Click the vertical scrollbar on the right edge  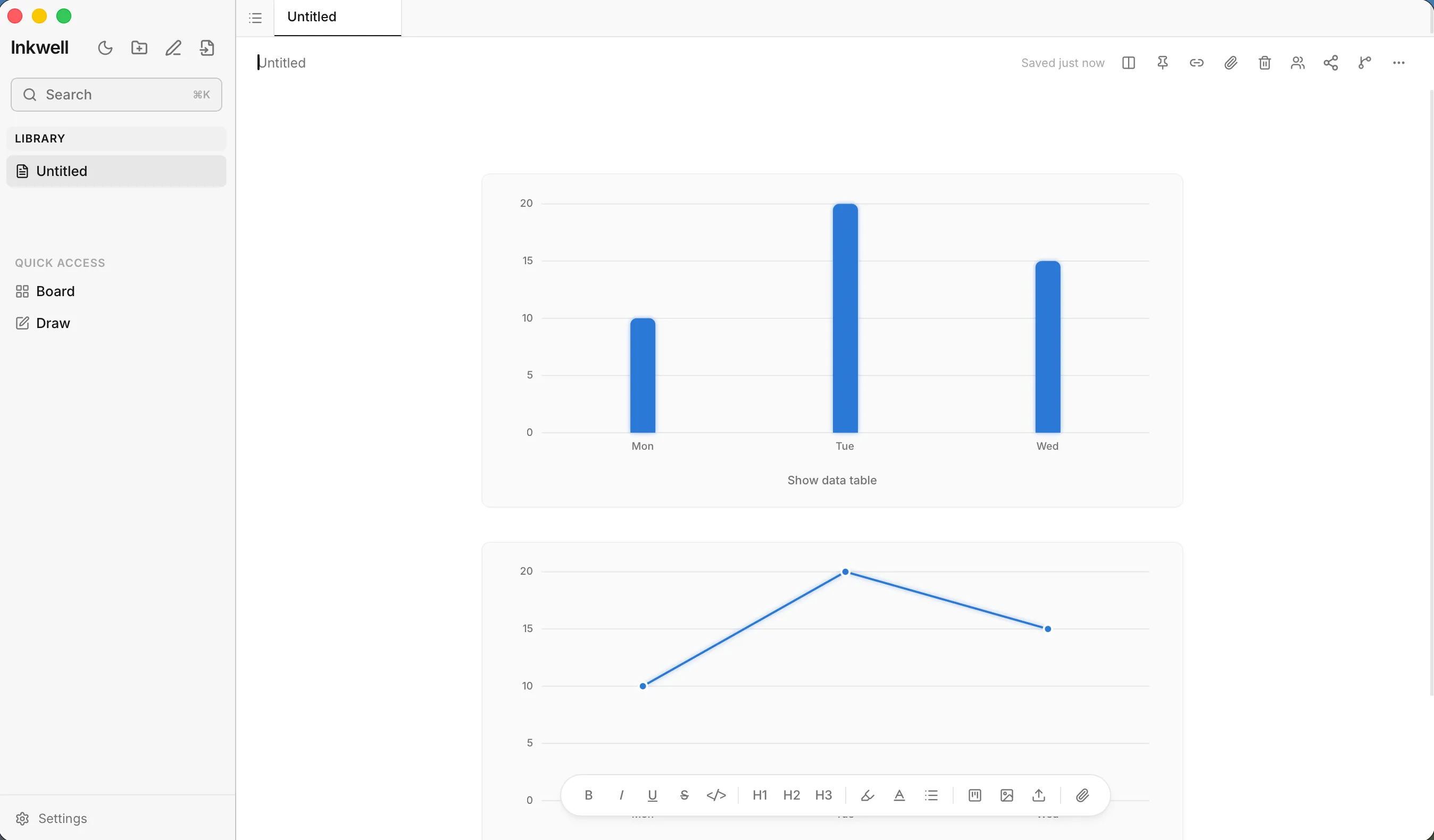click(1431, 392)
